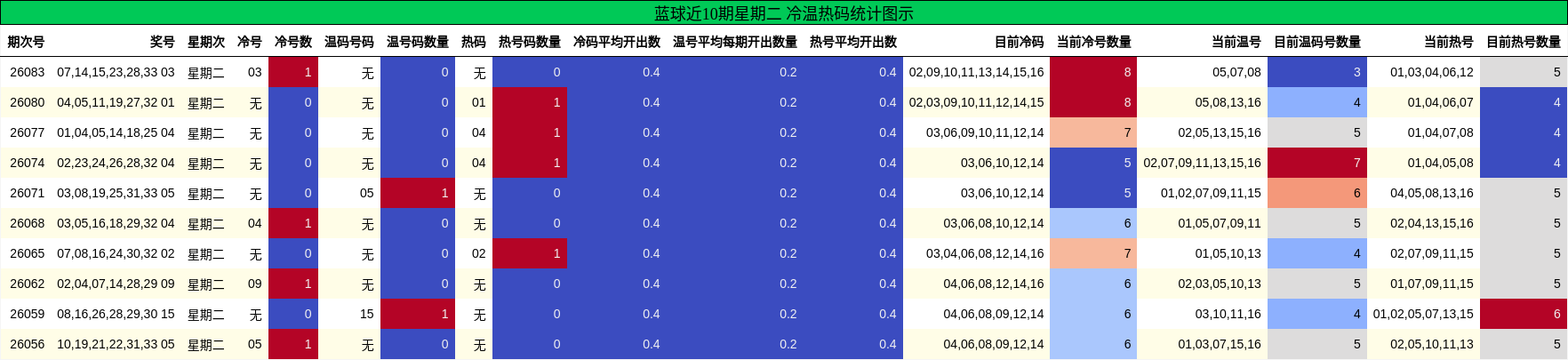Select cold codes 02,03,09,10,11,12,14,15
1568x360 pixels.
(x=976, y=102)
